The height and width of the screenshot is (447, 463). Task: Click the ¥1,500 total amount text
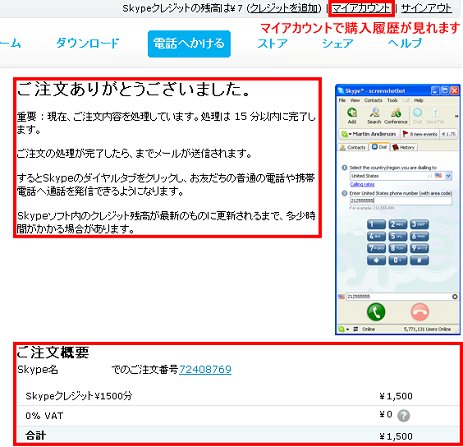[396, 436]
